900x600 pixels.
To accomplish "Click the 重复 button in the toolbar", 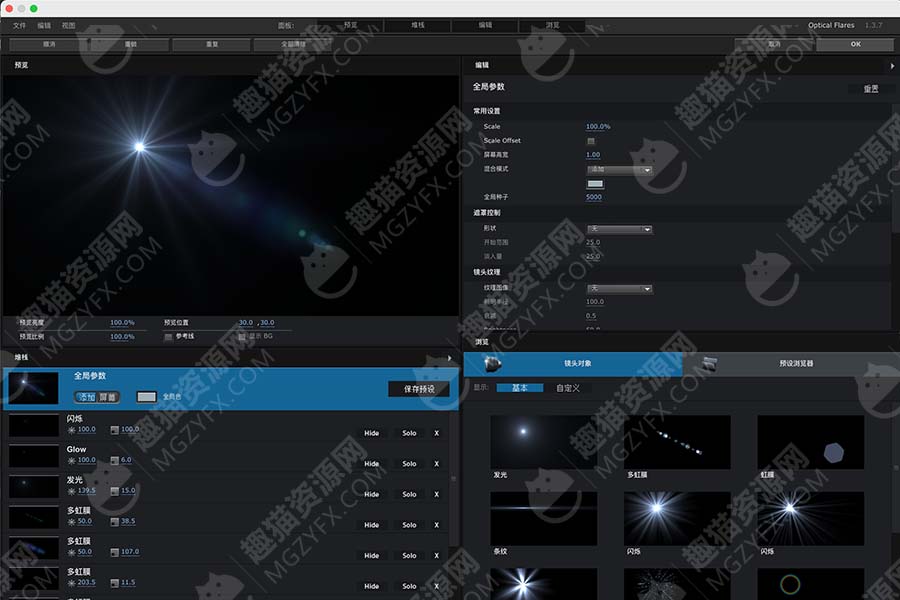I will point(212,44).
